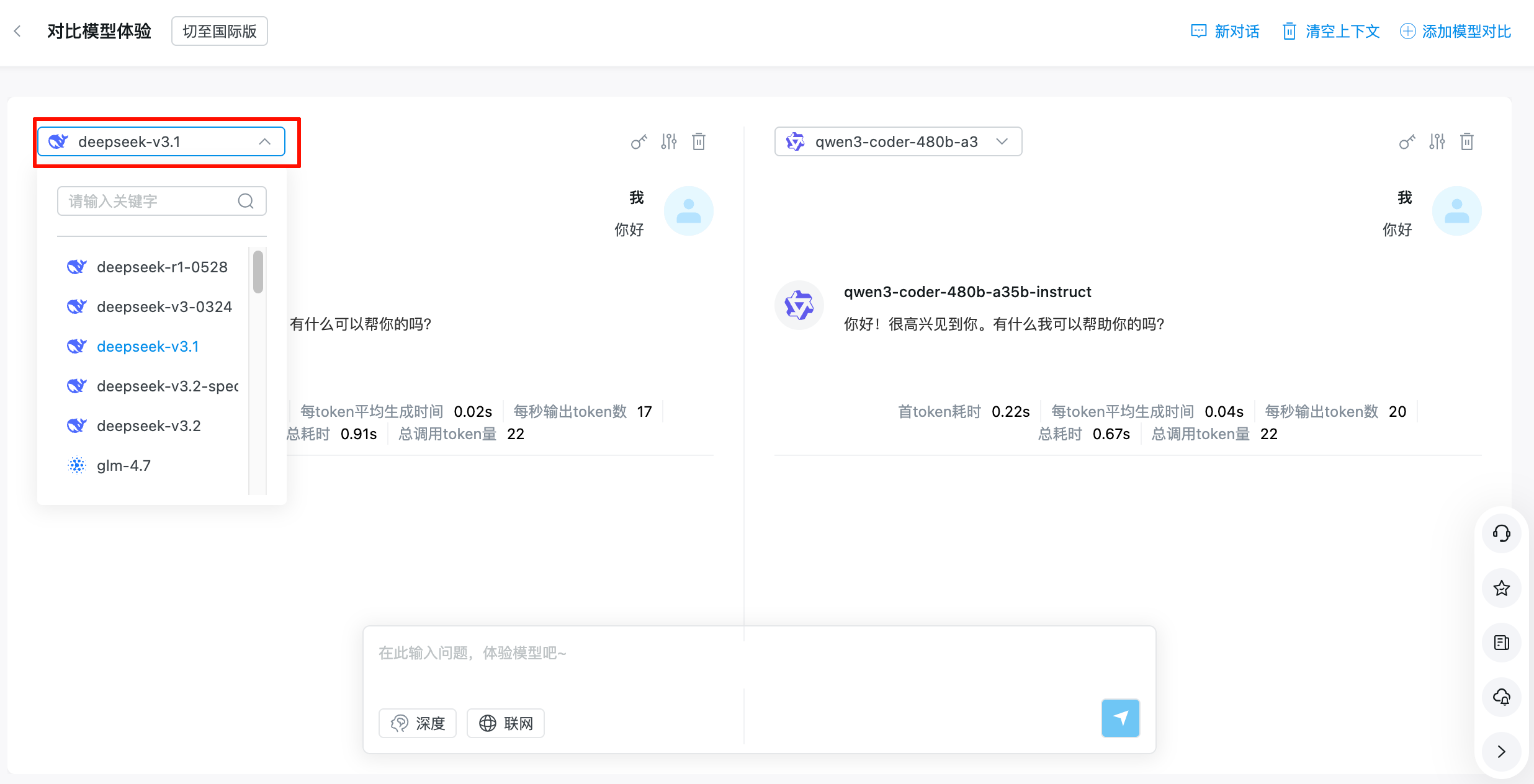Delete the qwen3-coder model panel
Viewport: 1534px width, 784px height.
[1467, 141]
